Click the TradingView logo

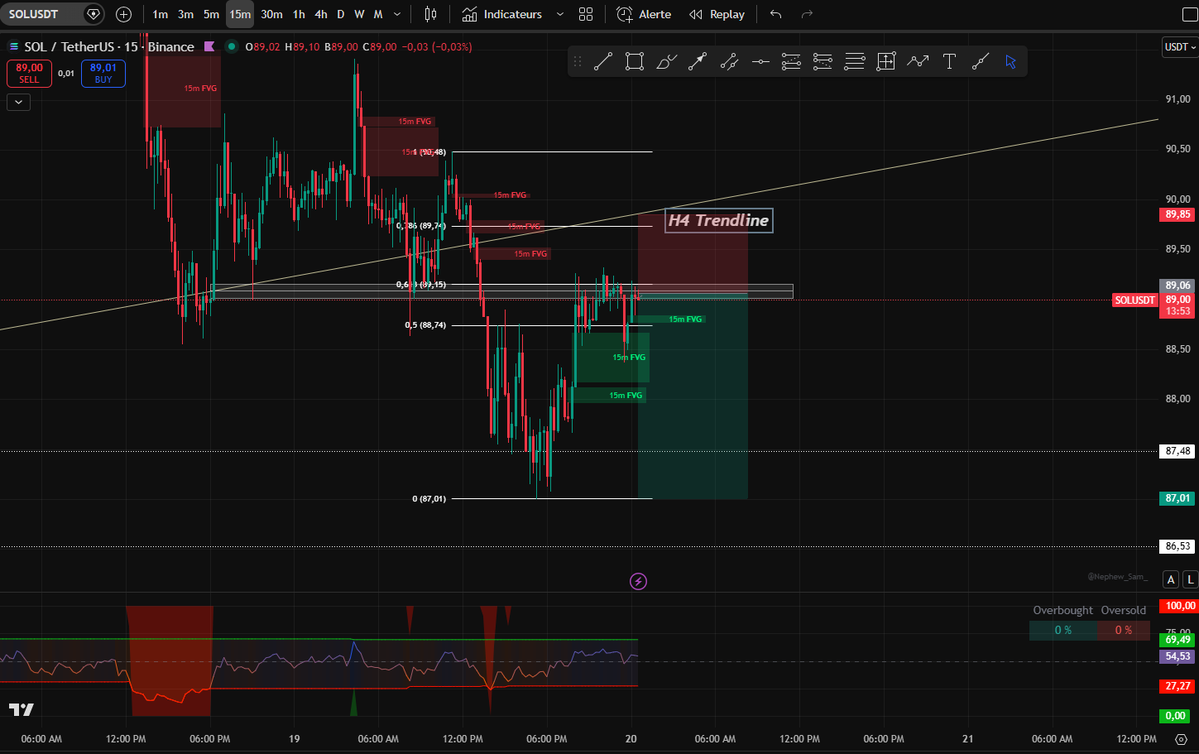[21, 710]
